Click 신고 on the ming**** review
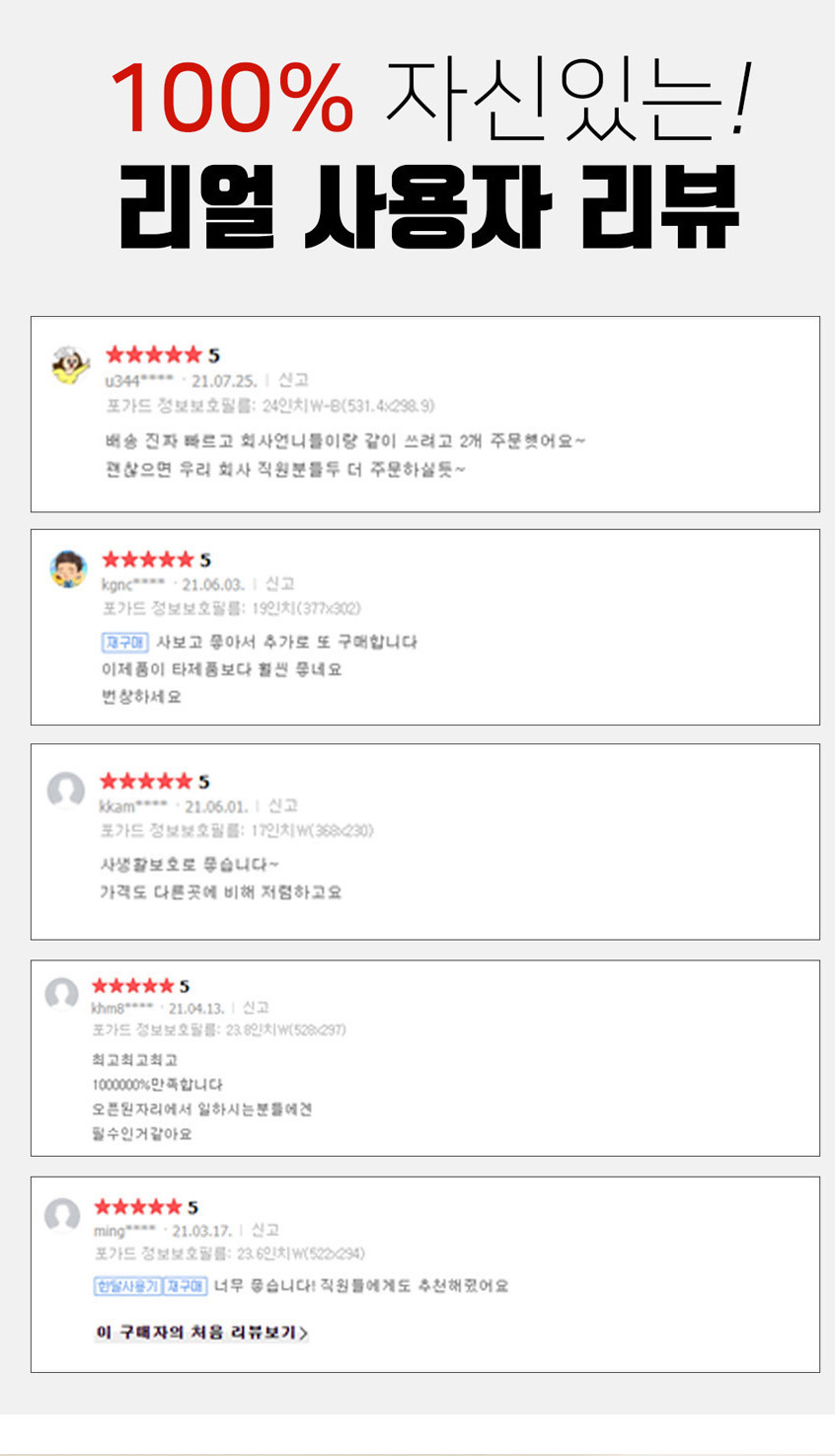 click(265, 1230)
